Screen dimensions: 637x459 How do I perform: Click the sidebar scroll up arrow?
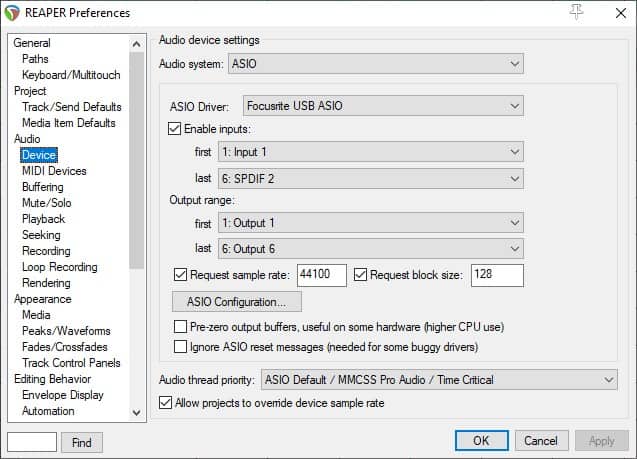pyautogui.click(x=136, y=44)
